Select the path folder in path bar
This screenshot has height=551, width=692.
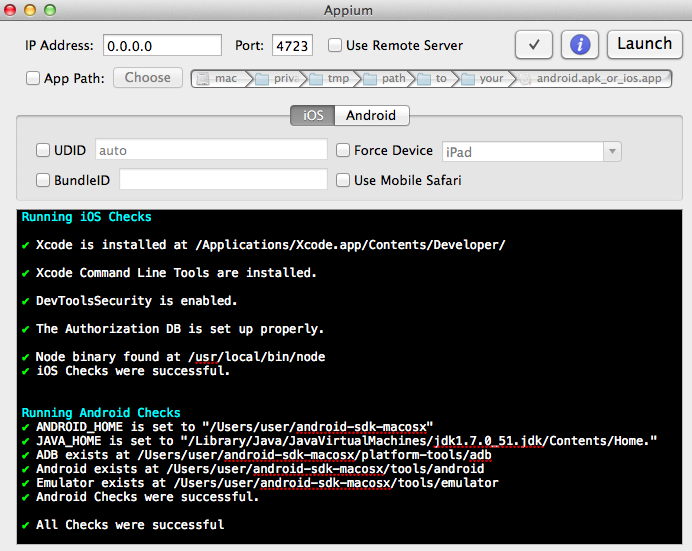(387, 79)
